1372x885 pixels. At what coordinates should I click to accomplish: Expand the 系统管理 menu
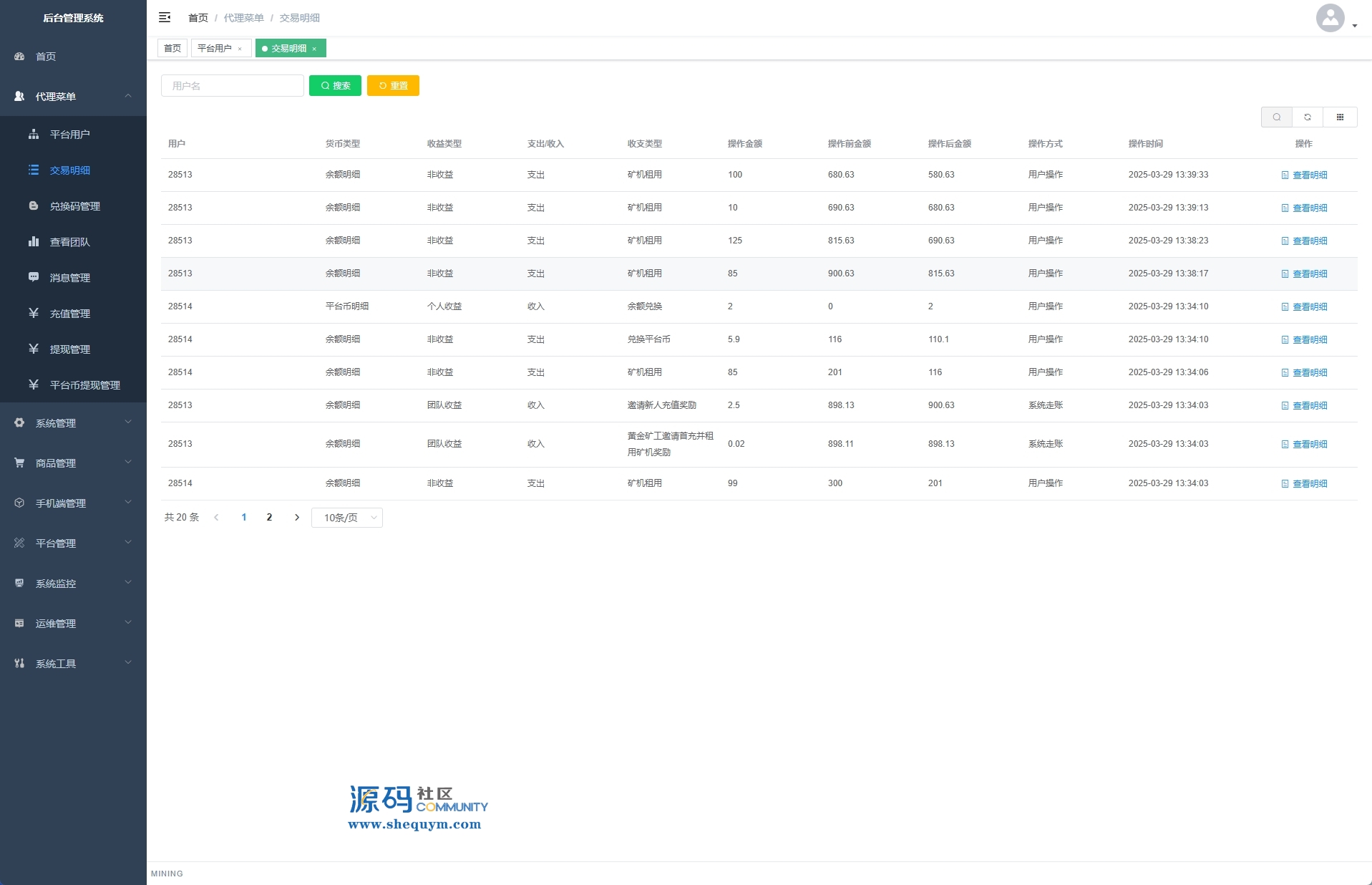pyautogui.click(x=73, y=423)
